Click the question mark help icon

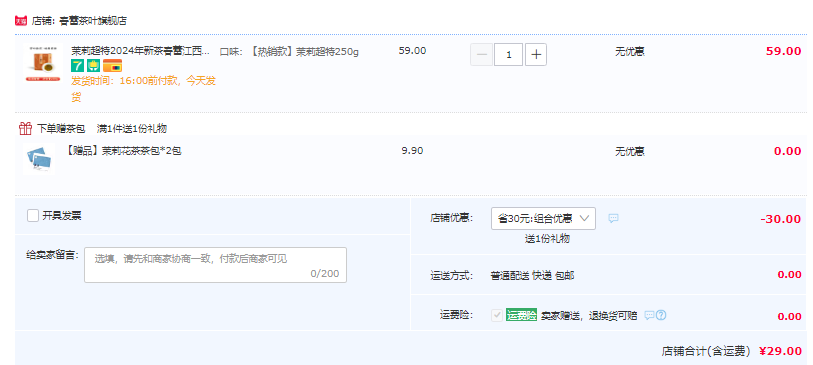[x=661, y=315]
